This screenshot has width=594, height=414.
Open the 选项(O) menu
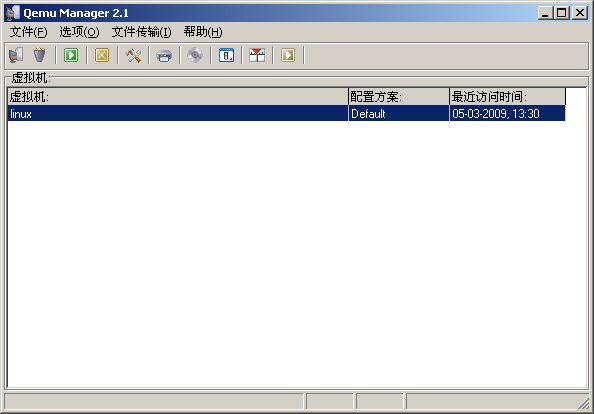coord(79,32)
